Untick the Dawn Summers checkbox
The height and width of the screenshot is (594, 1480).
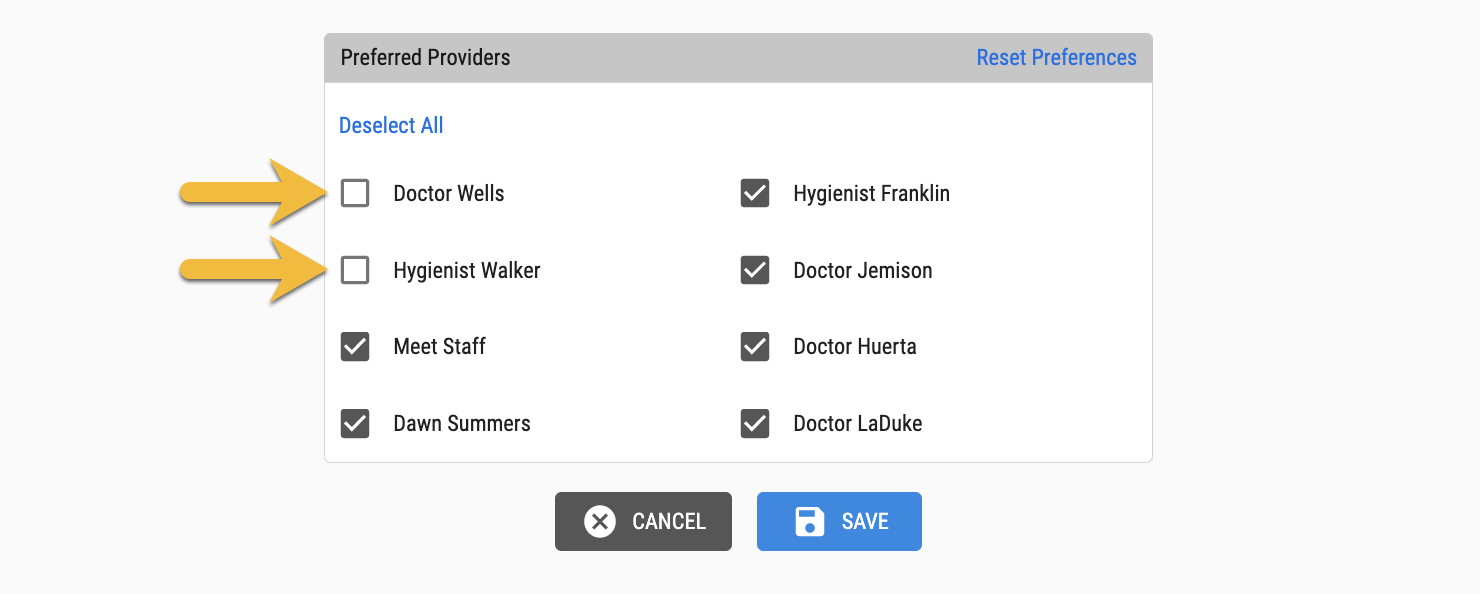pyautogui.click(x=355, y=423)
